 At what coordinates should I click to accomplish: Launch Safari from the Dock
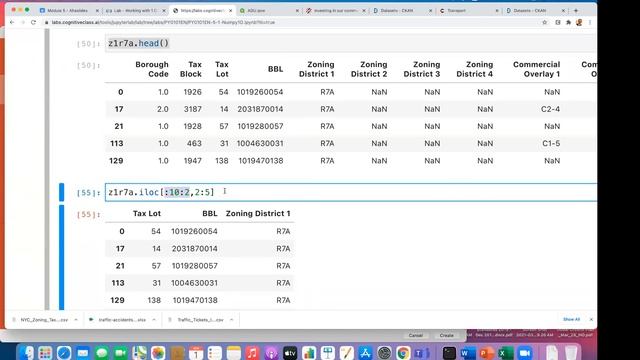tap(64, 353)
